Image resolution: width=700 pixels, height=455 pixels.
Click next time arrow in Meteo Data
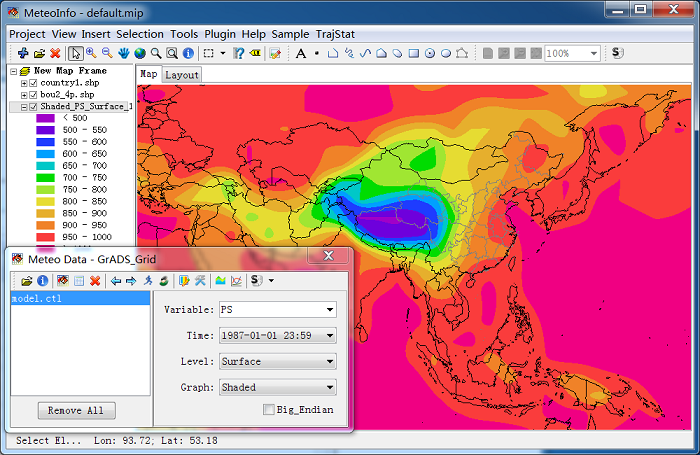[x=131, y=281]
